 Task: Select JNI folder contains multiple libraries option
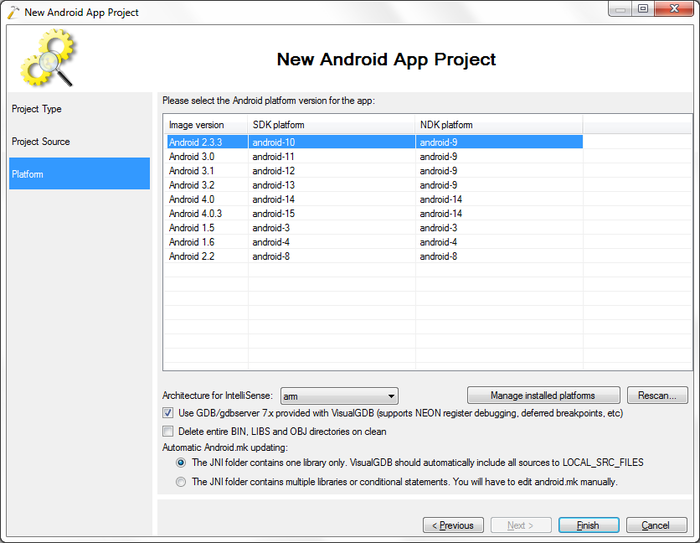pos(181,482)
